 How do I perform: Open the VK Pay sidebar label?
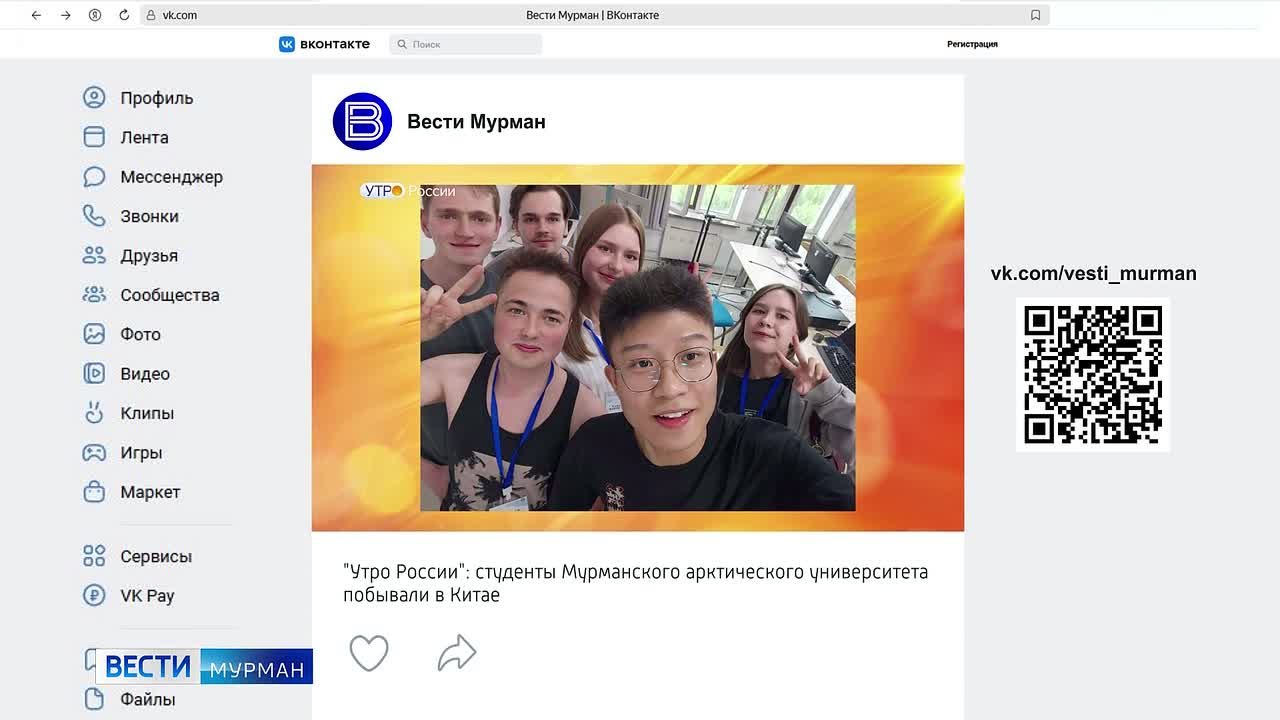click(147, 596)
